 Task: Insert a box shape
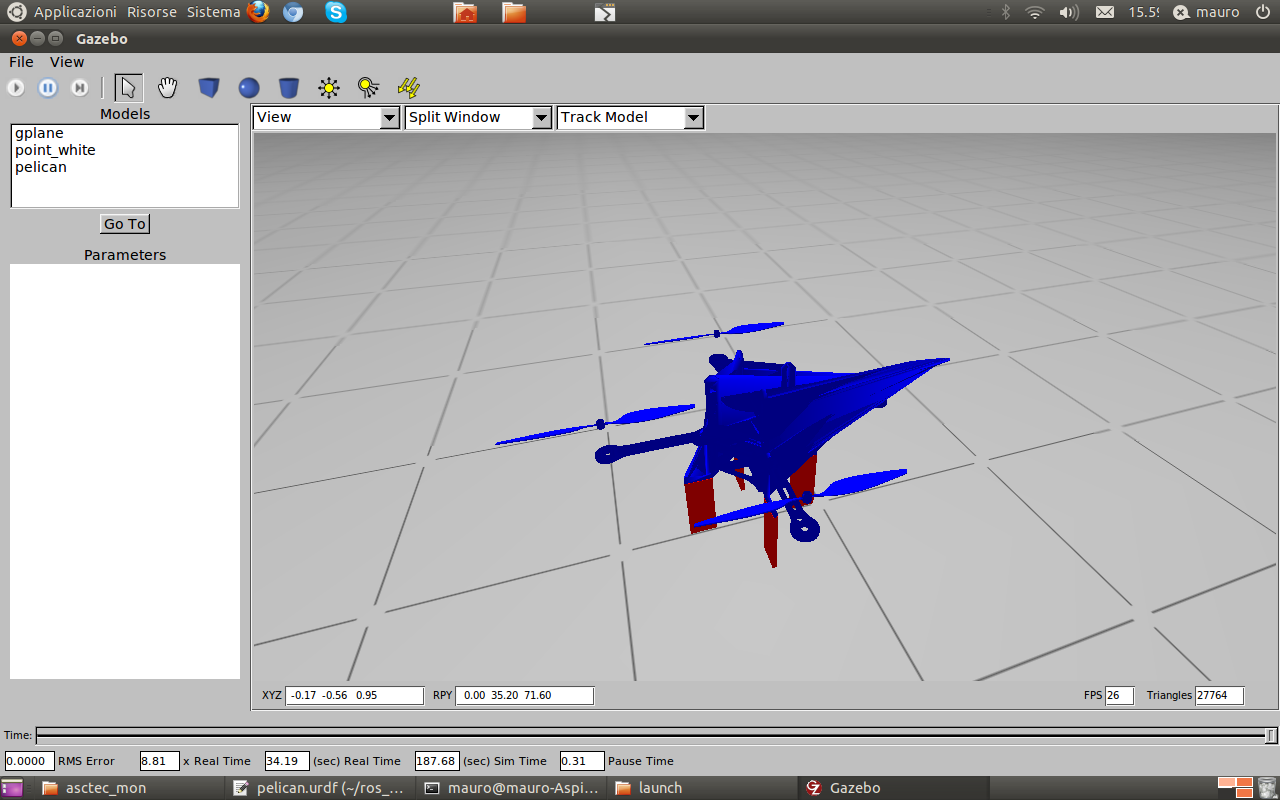pos(208,88)
